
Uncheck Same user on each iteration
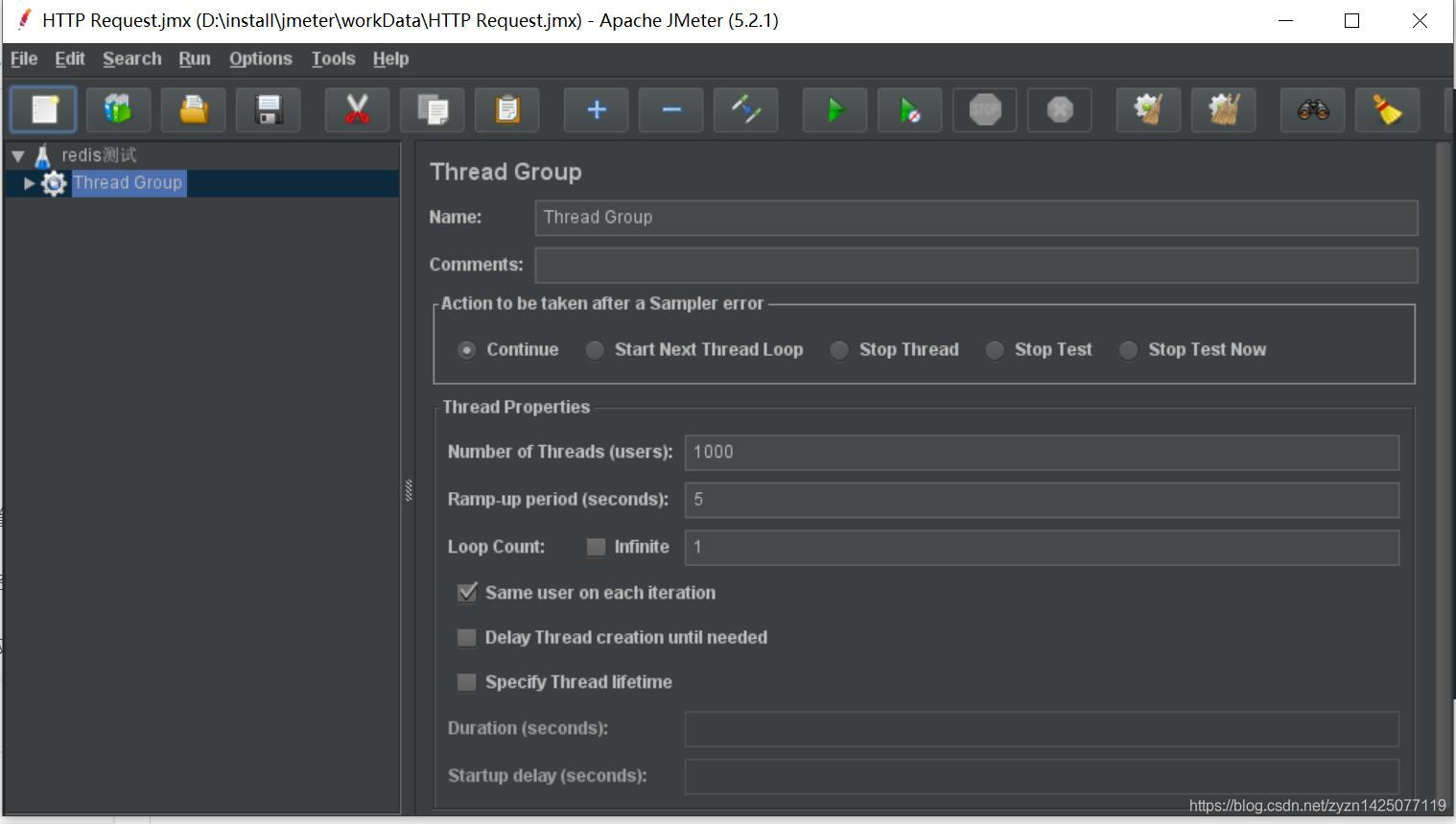pyautogui.click(x=467, y=593)
